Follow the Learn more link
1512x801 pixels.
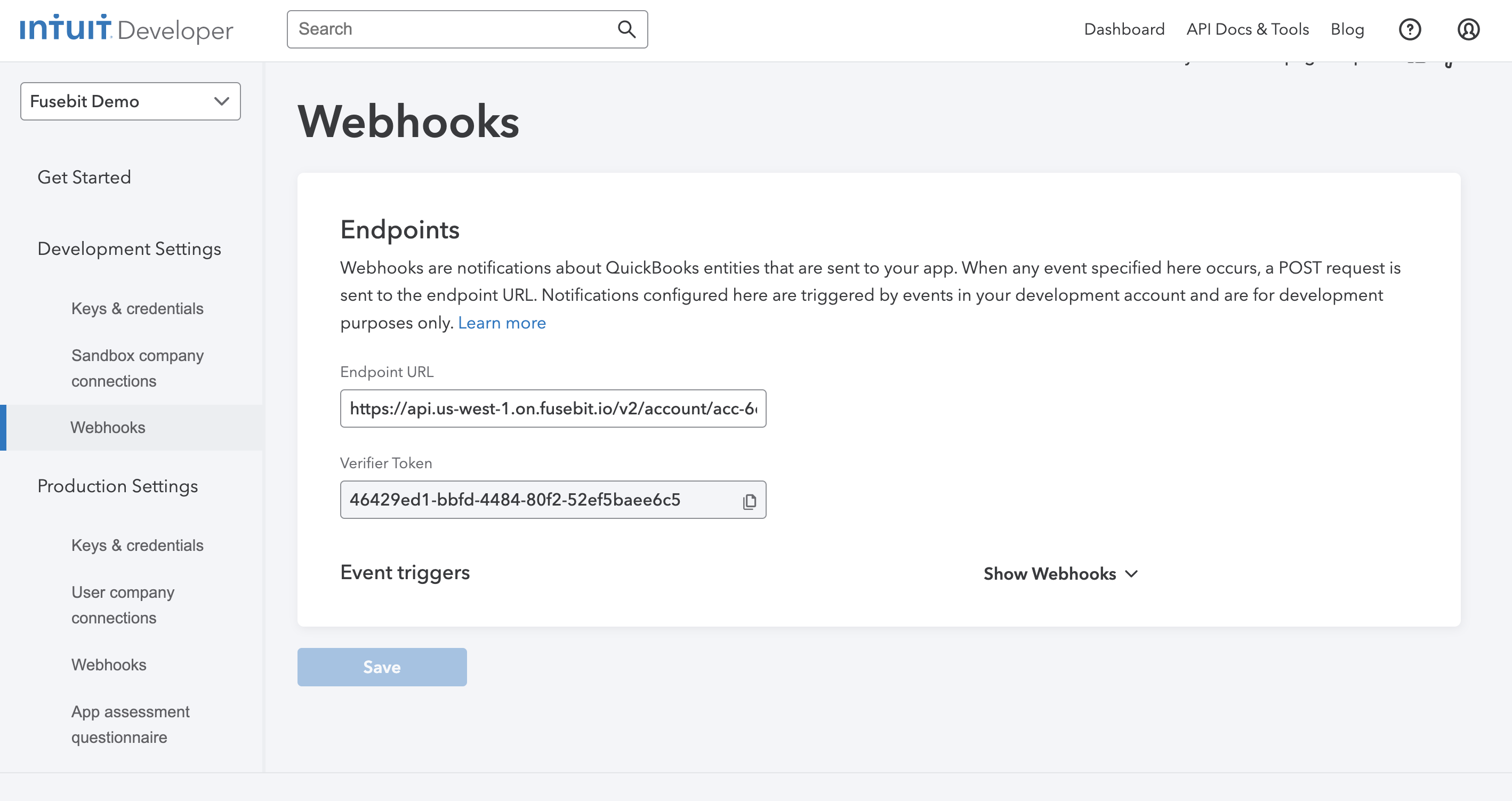click(502, 323)
